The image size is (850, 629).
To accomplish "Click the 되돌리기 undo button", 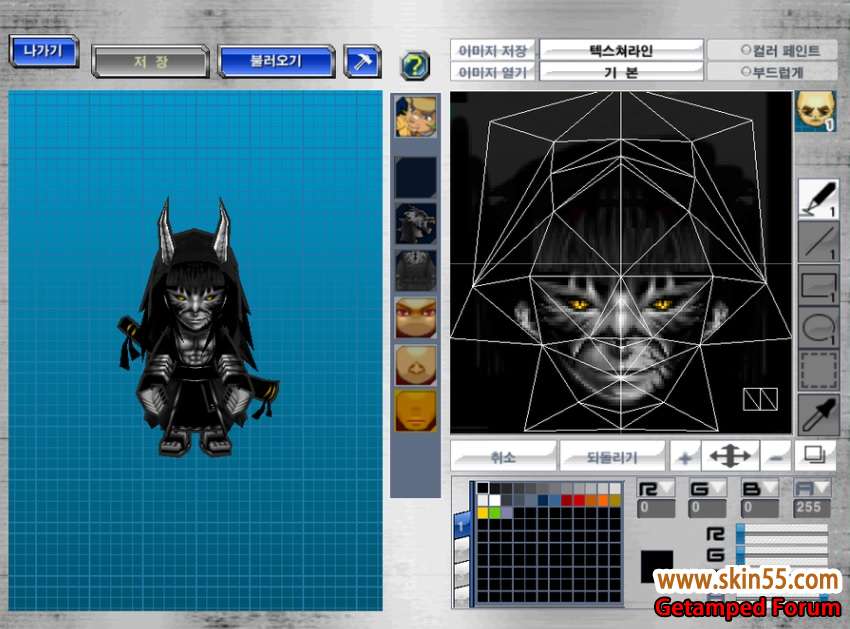I will (612, 457).
